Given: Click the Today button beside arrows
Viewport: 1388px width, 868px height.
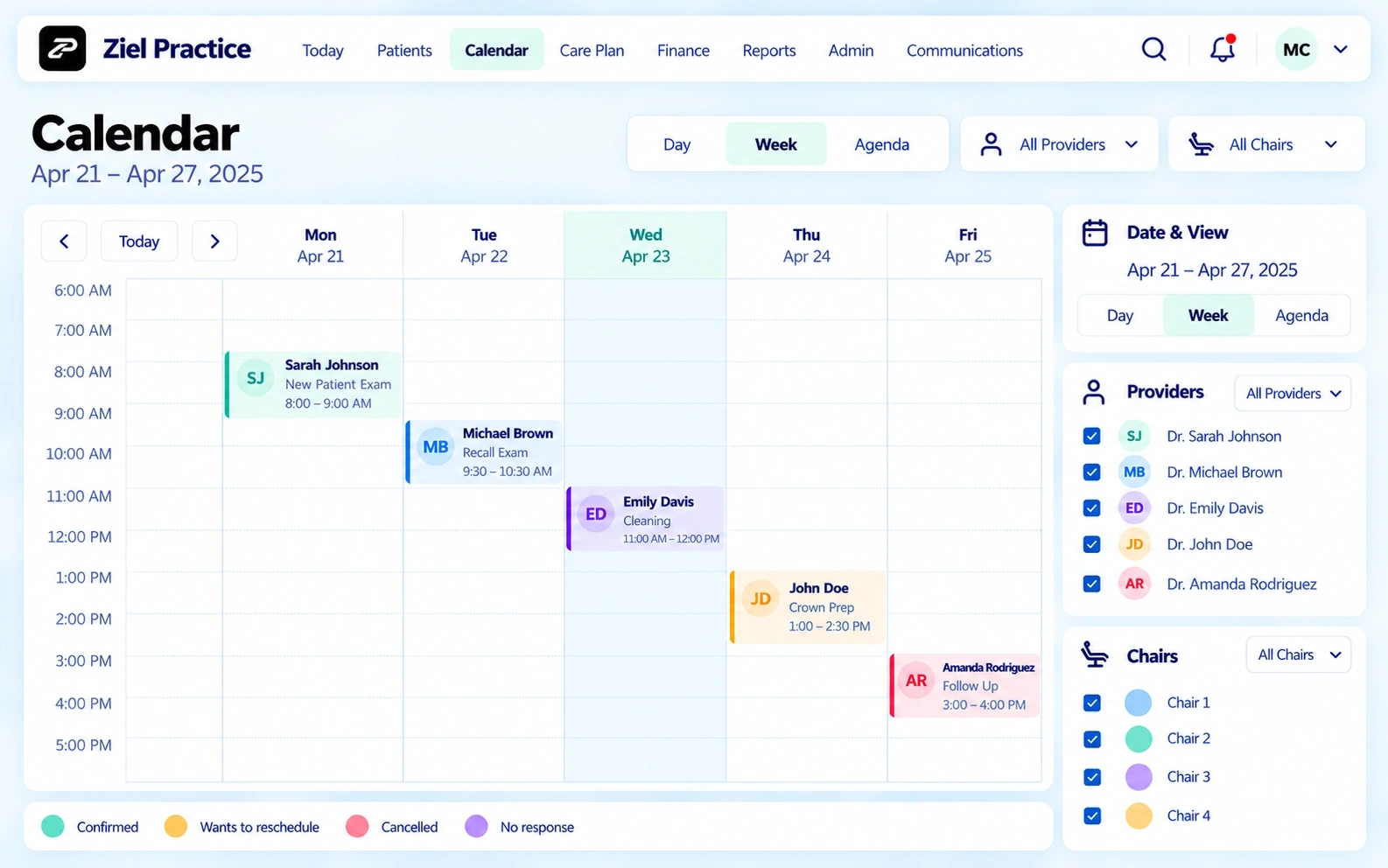Looking at the screenshot, I should tap(139, 241).
